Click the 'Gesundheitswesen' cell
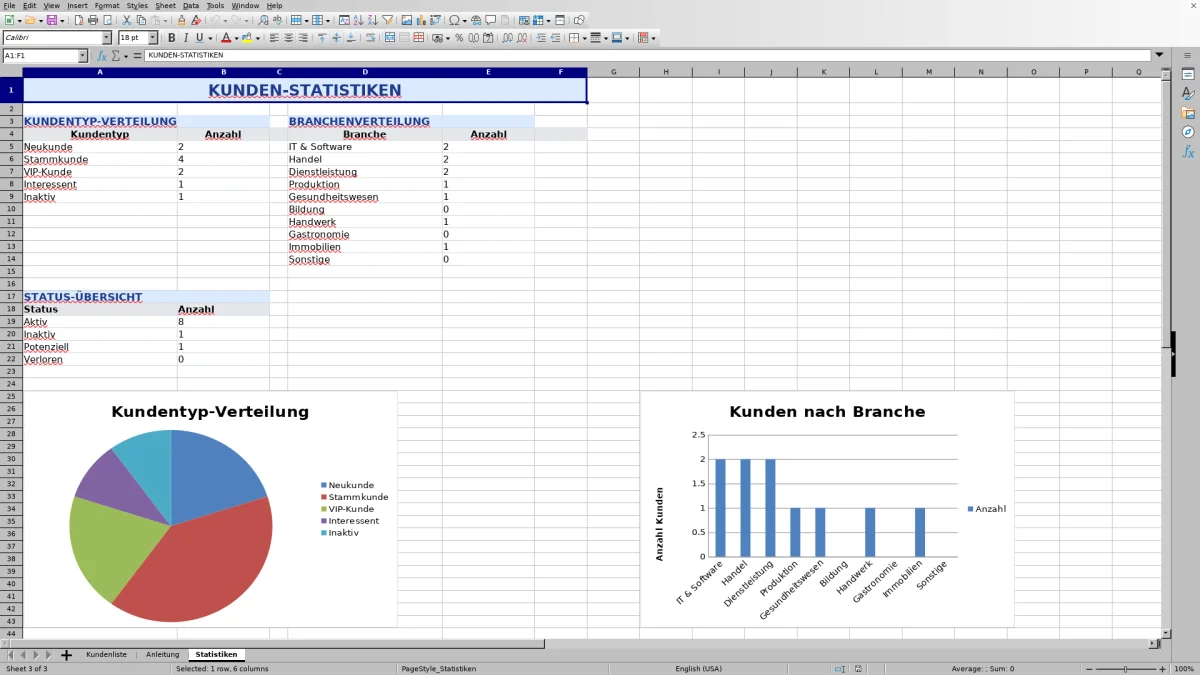The width and height of the screenshot is (1200, 675). (x=365, y=197)
